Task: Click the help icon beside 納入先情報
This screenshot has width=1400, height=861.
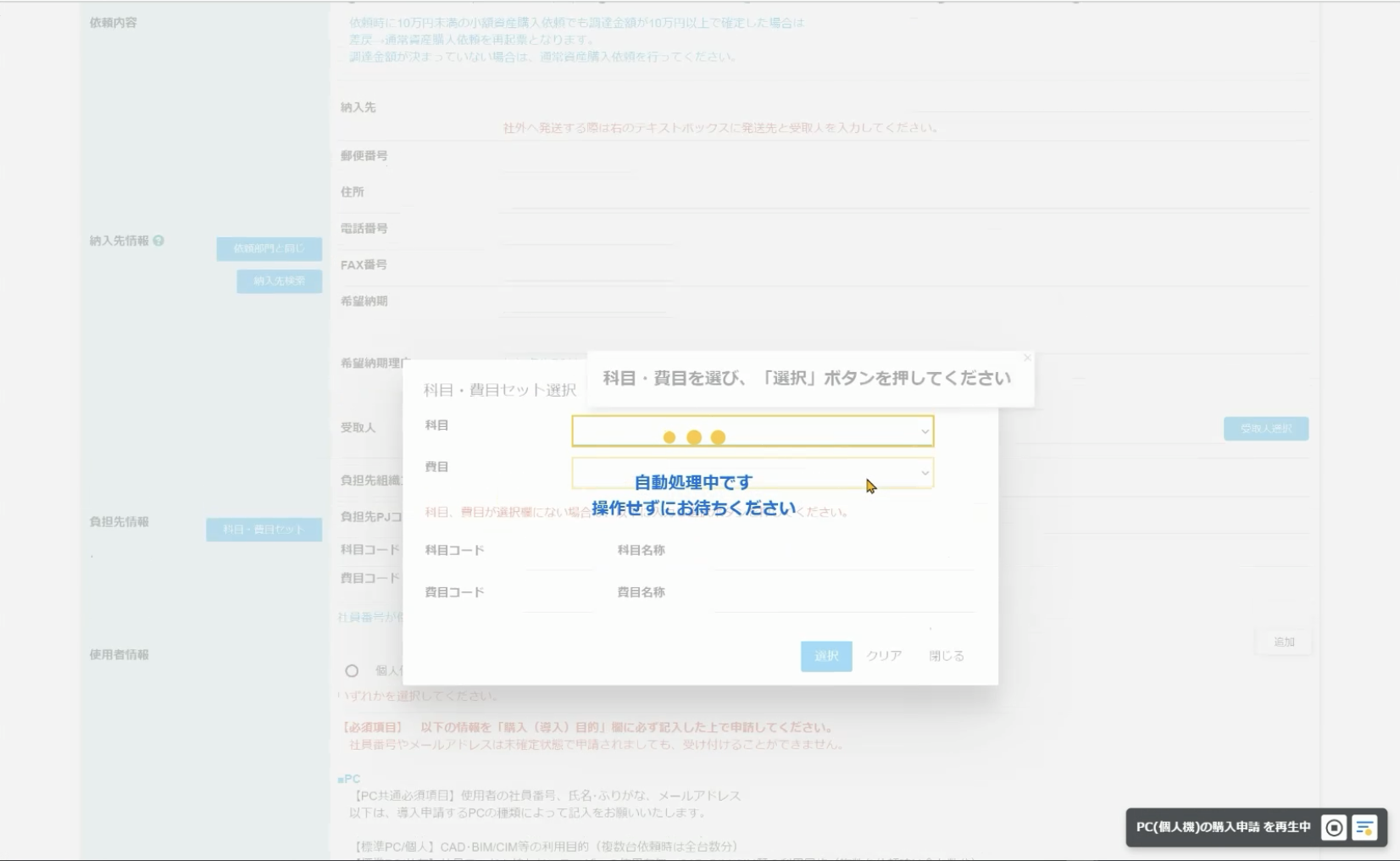Action: click(158, 241)
